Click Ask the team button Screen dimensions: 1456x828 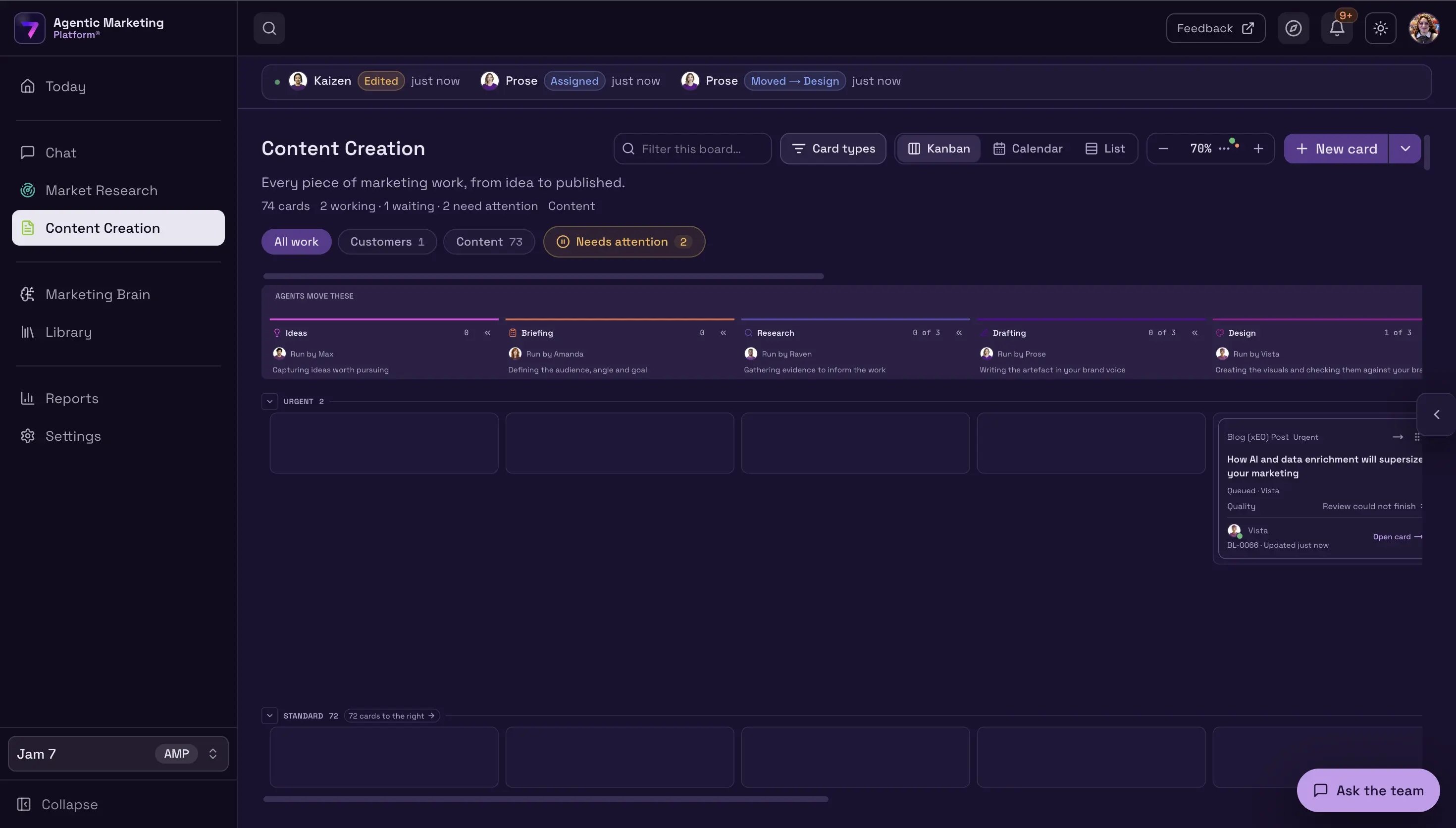click(1368, 790)
